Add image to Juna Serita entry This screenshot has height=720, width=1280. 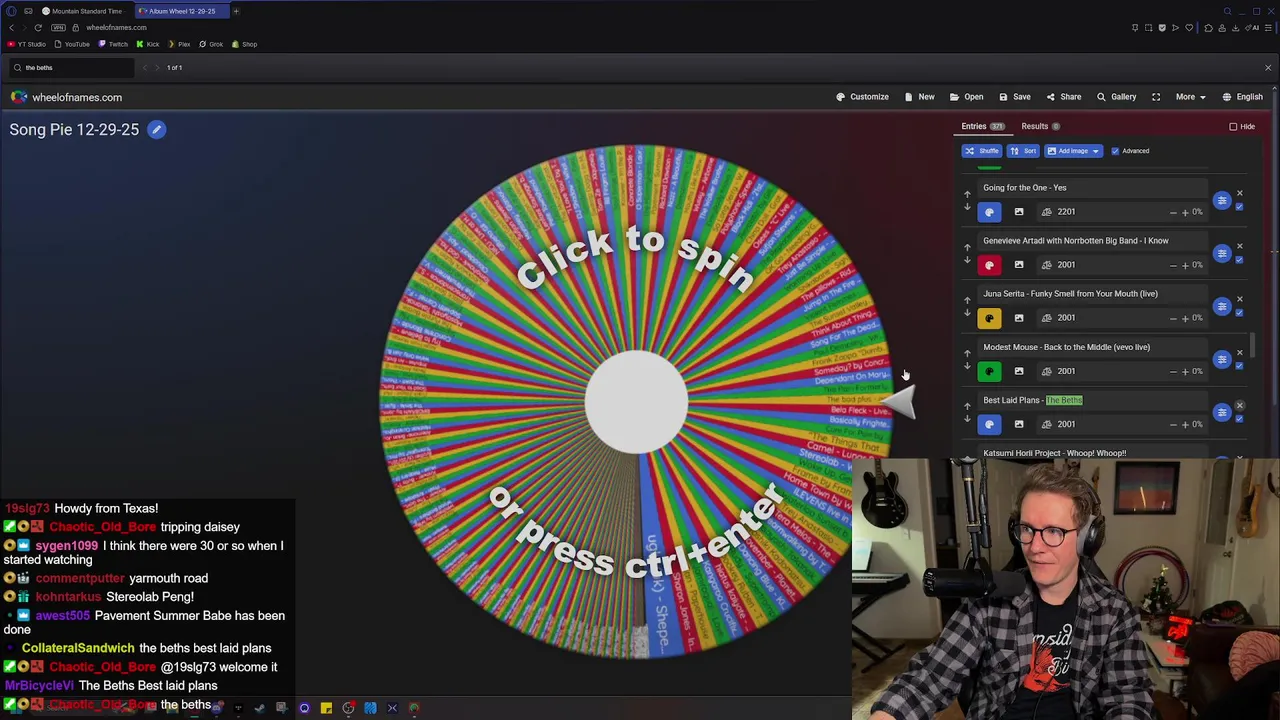tap(1019, 318)
